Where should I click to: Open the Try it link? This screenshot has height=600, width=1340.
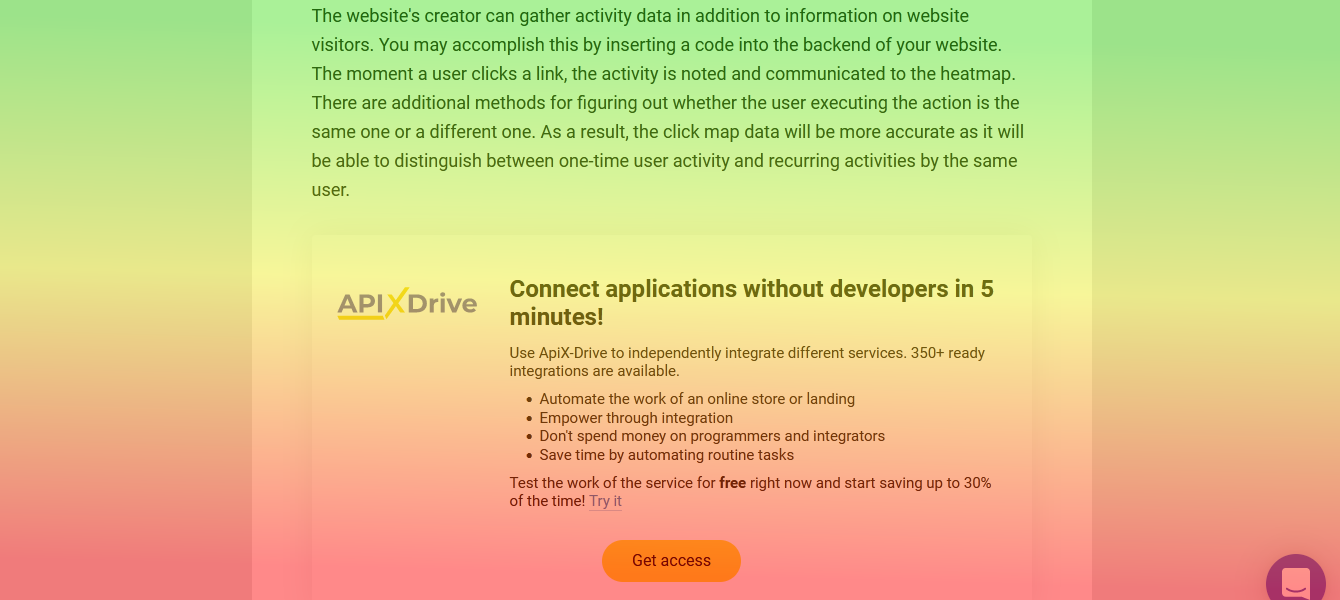click(x=605, y=501)
